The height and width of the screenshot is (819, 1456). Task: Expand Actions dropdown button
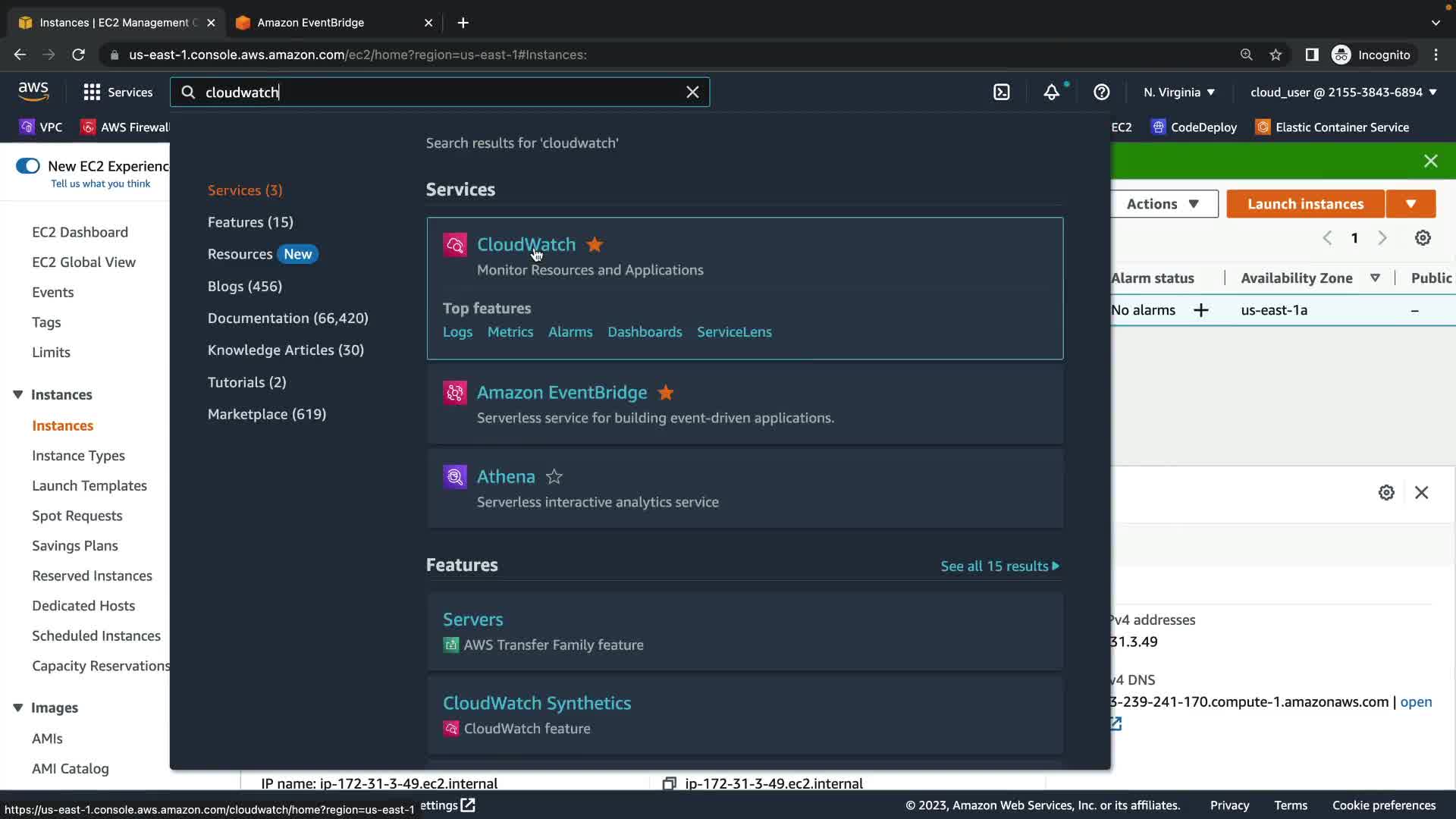pos(1163,204)
